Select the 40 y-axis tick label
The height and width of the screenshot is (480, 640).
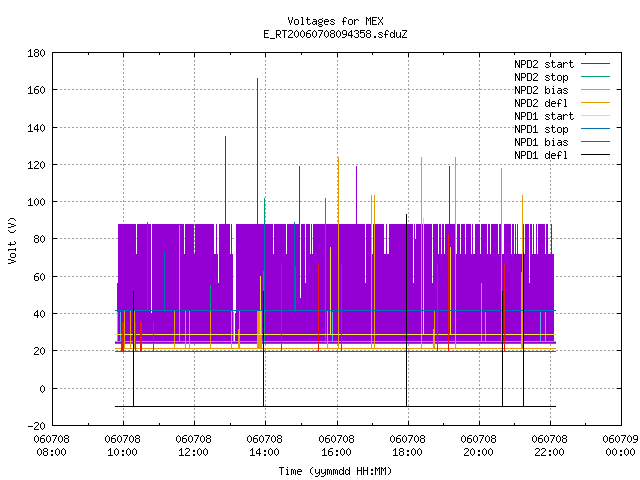point(39,314)
